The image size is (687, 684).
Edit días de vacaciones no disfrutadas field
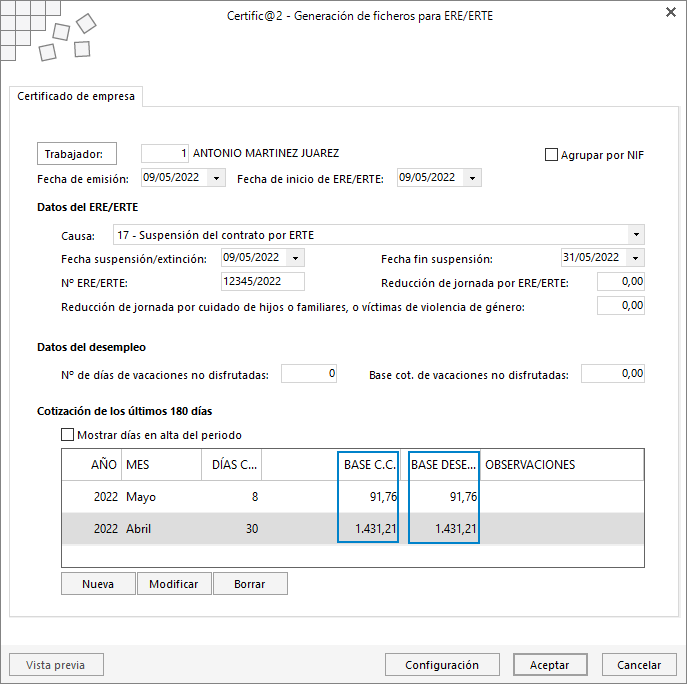(x=309, y=374)
